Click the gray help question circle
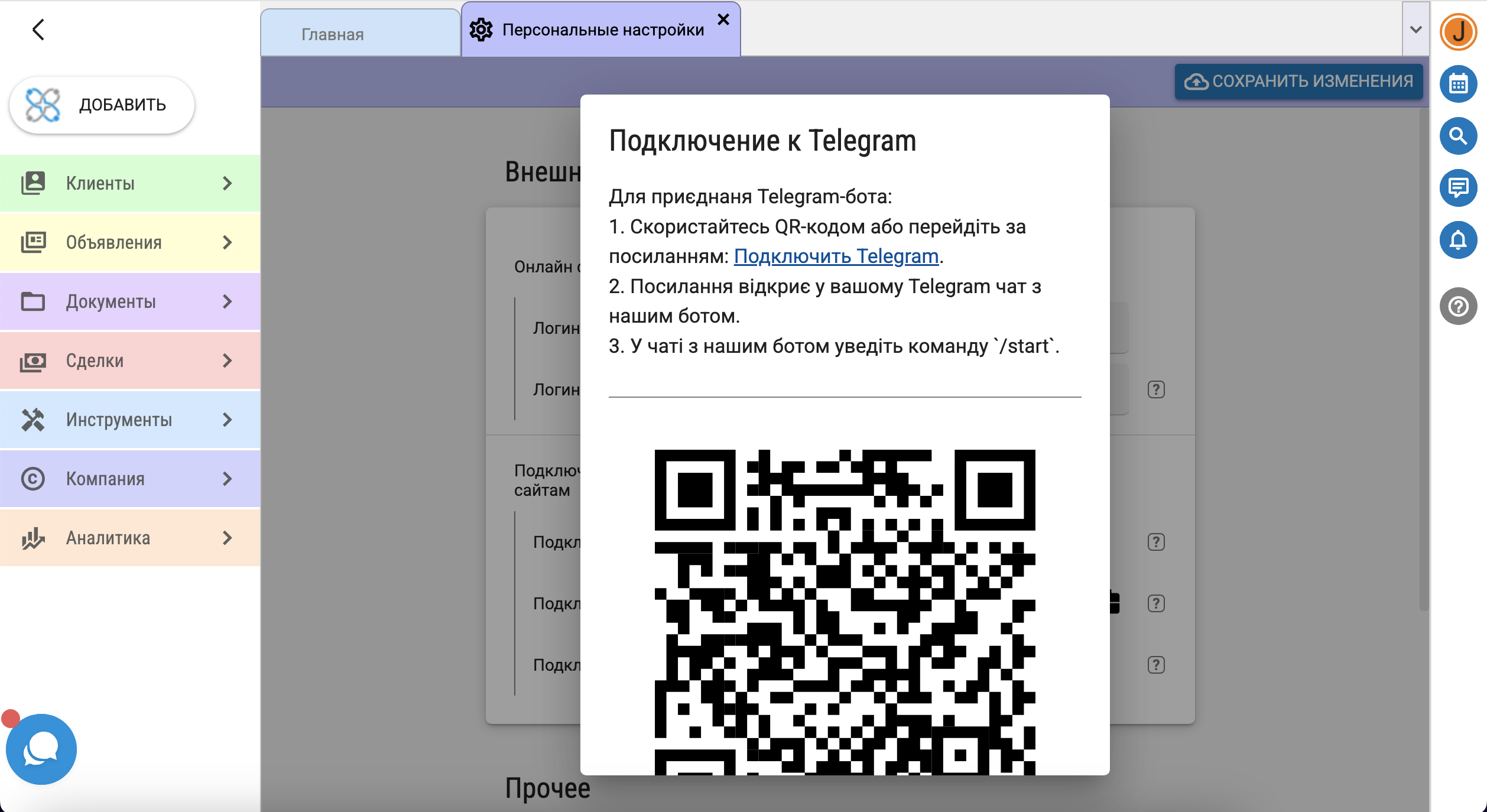 pyautogui.click(x=1458, y=306)
